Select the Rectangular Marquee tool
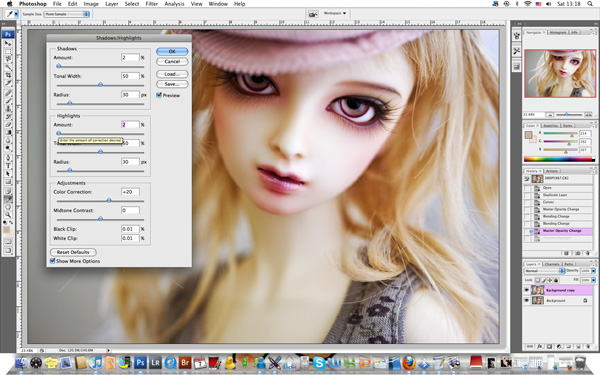 [8, 51]
